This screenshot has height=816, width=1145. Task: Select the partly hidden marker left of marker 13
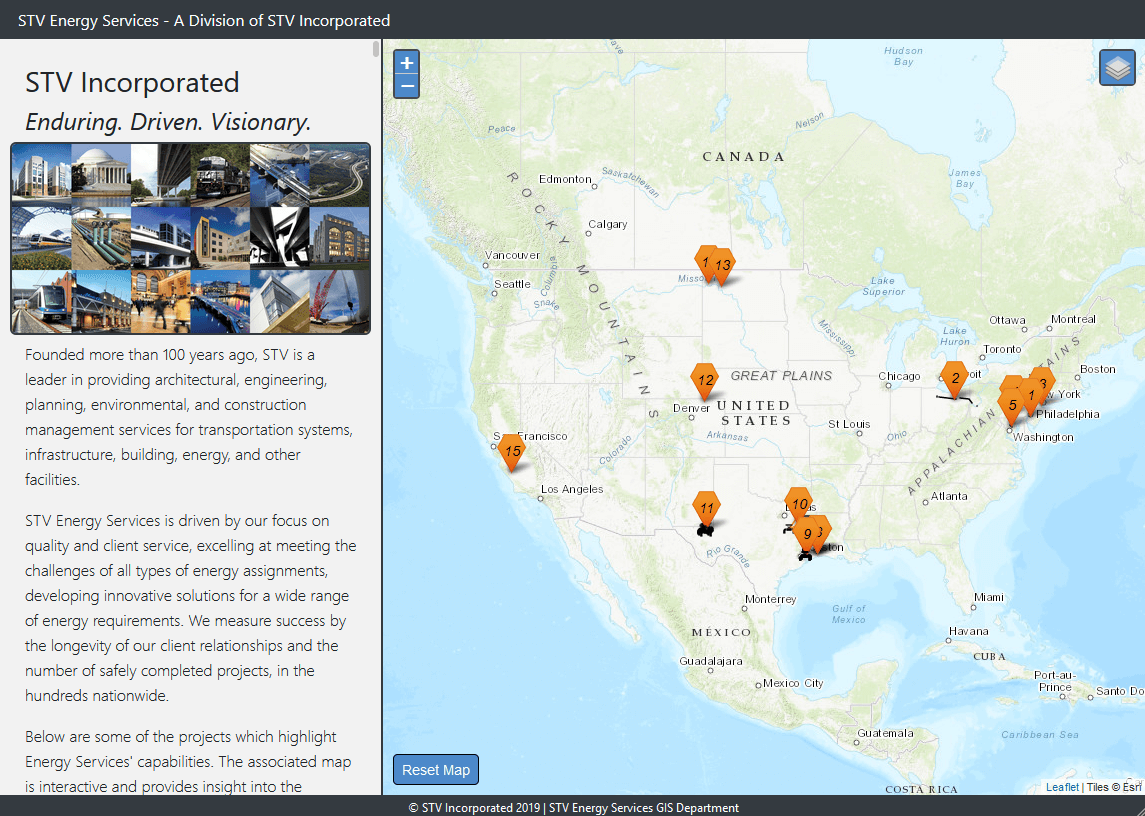point(702,261)
